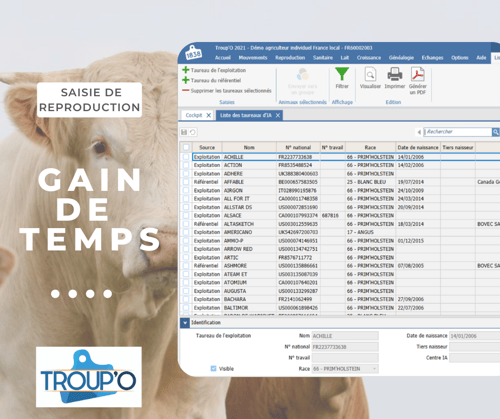The height and width of the screenshot is (419, 500).
Task: Click Supprimer les taureaux sélectionnés
Action: pos(231,91)
